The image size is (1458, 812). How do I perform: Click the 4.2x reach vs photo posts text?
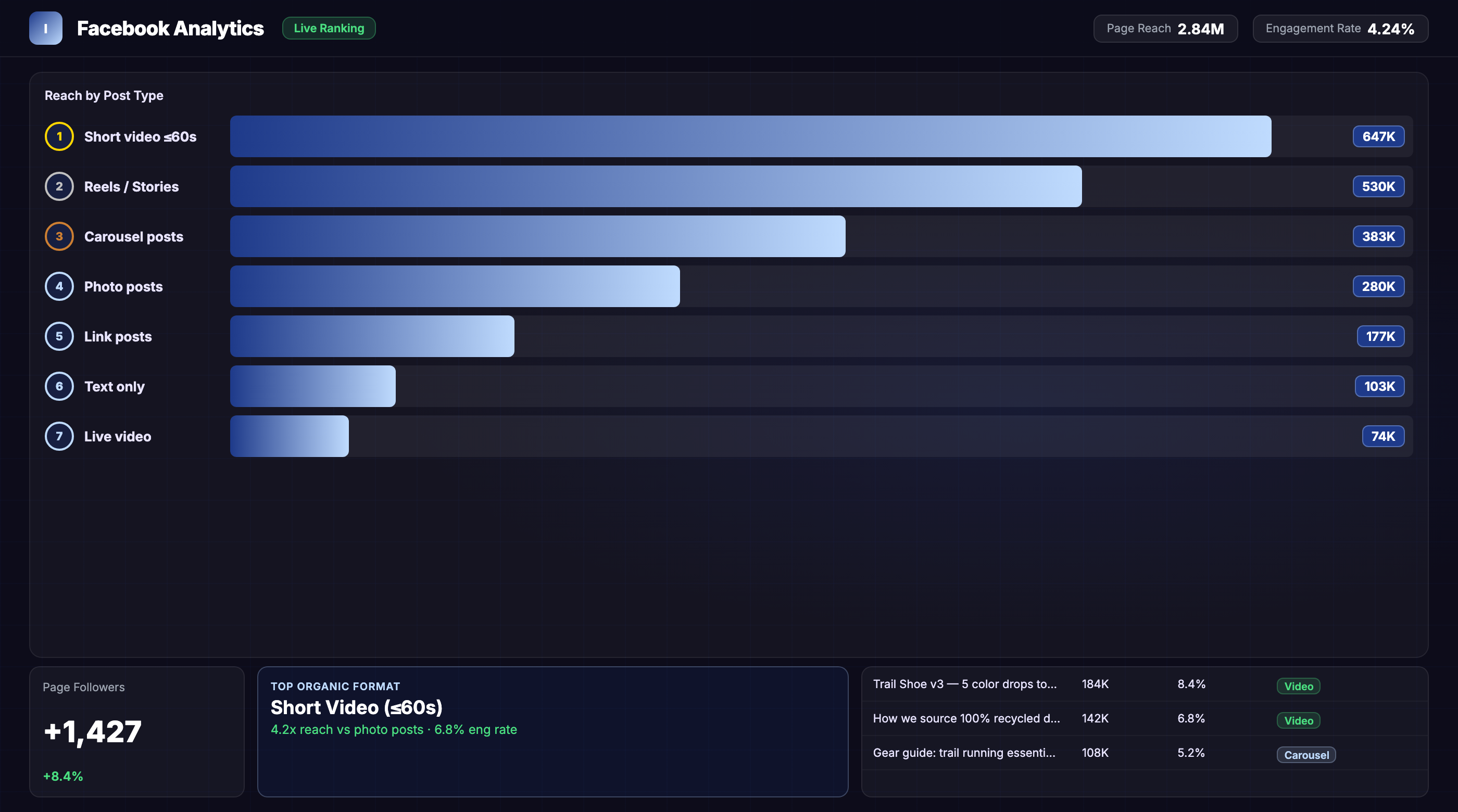tap(394, 729)
